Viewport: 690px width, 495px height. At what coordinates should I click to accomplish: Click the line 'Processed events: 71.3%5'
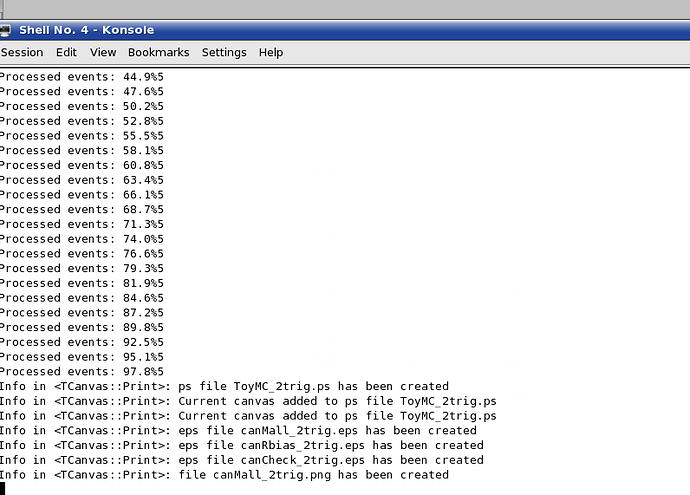[x=82, y=224]
